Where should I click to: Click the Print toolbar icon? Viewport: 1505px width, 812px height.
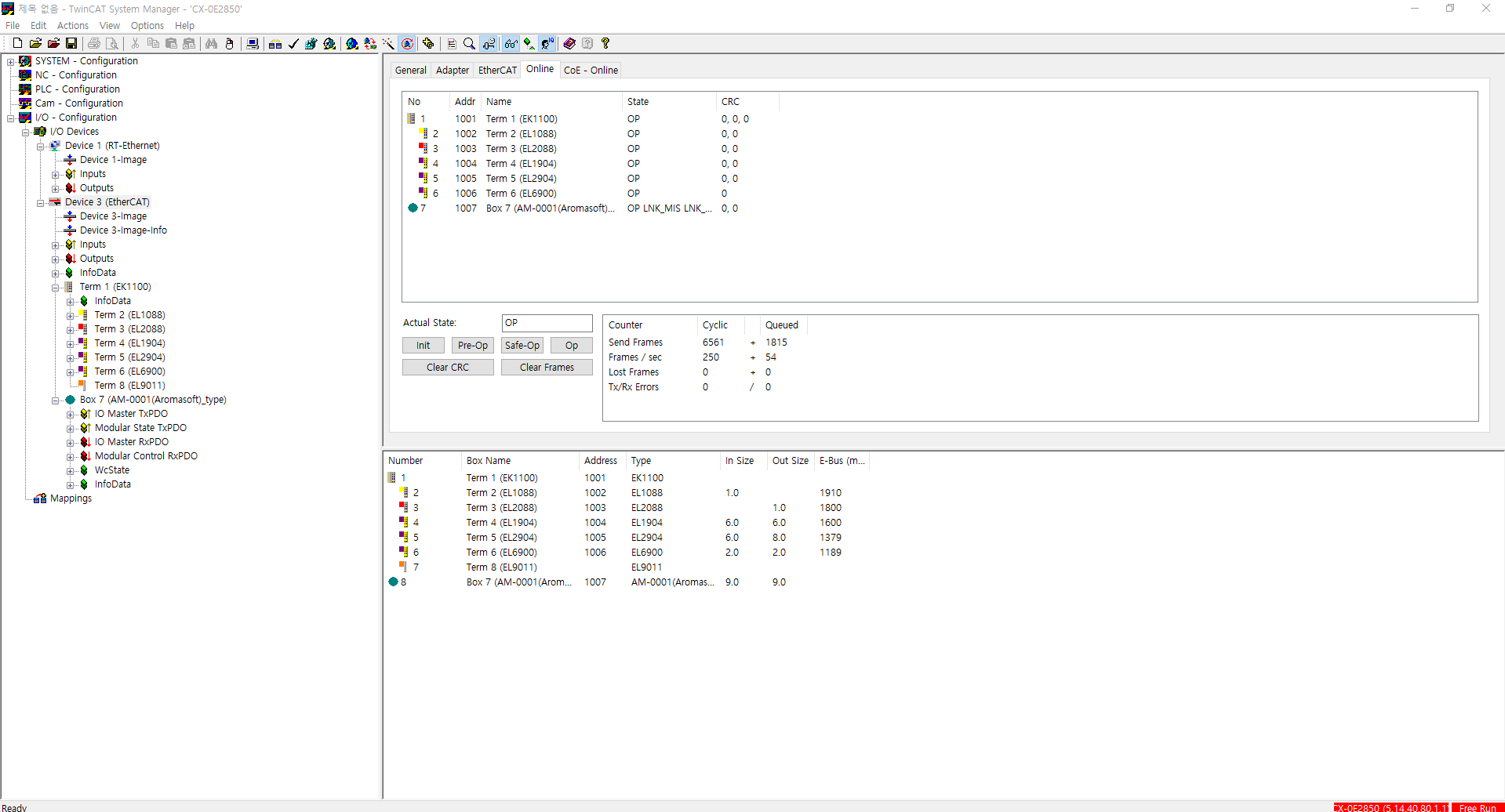(x=94, y=44)
